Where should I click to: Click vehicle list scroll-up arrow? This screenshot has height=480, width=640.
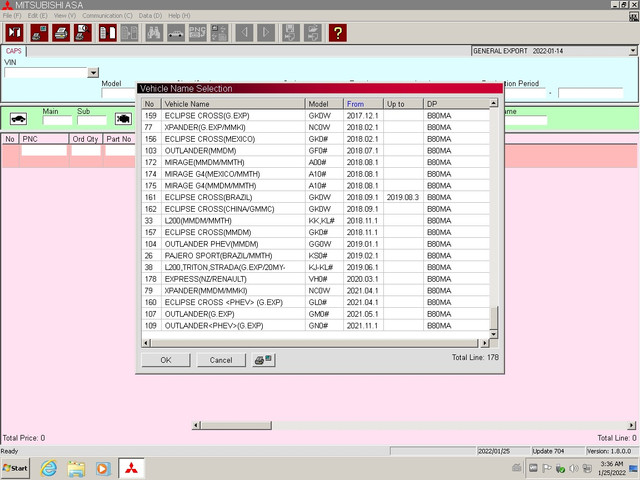[x=493, y=103]
